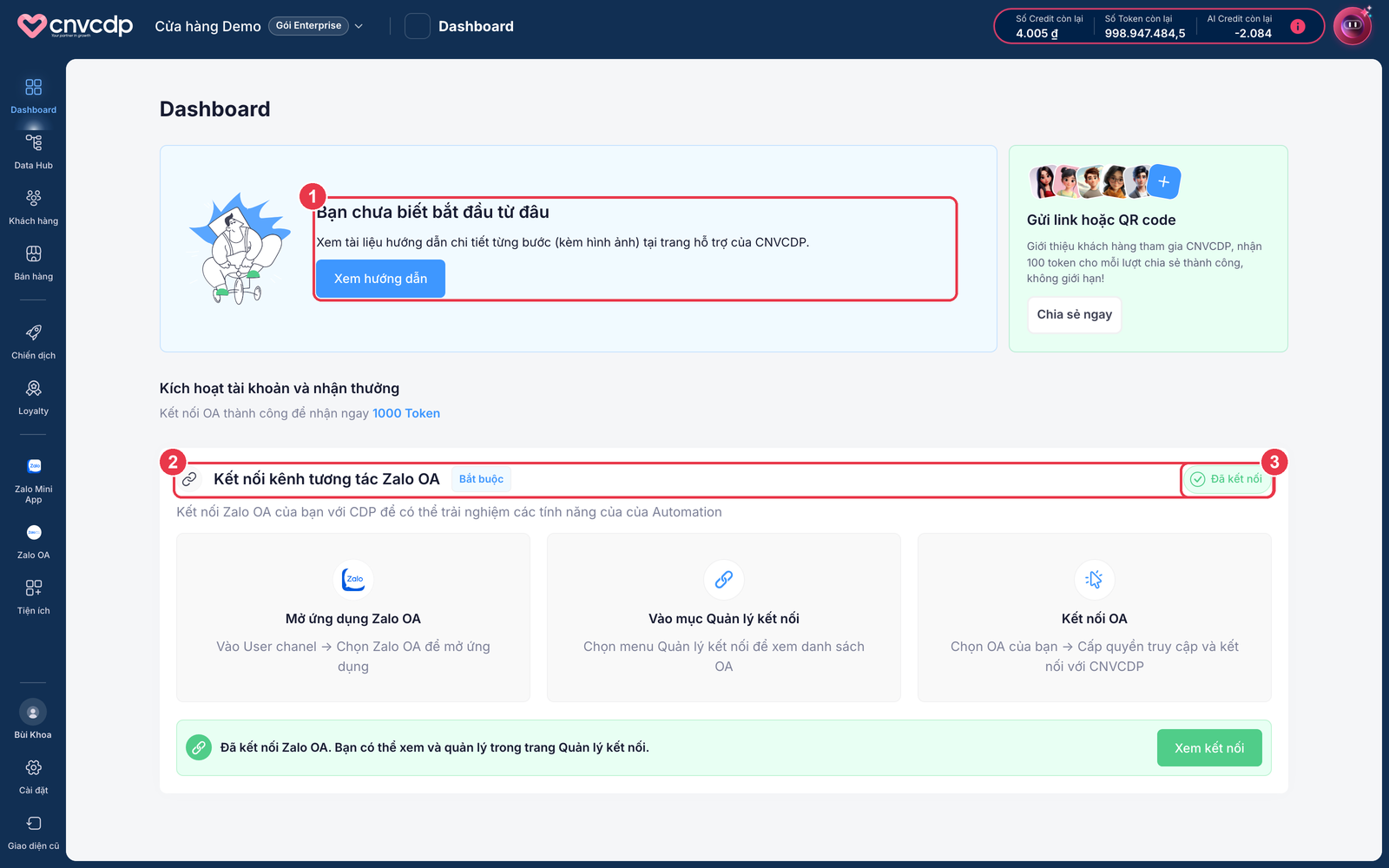Viewport: 1389px width, 868px height.
Task: Click the Số Token còn lại value
Action: coord(1145,34)
